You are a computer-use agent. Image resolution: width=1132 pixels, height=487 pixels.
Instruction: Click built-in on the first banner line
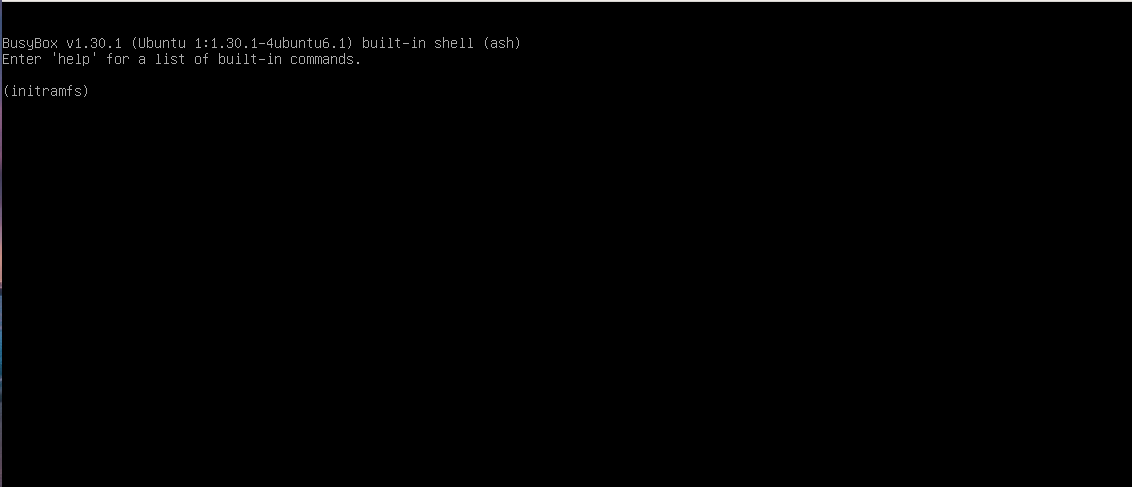393,43
